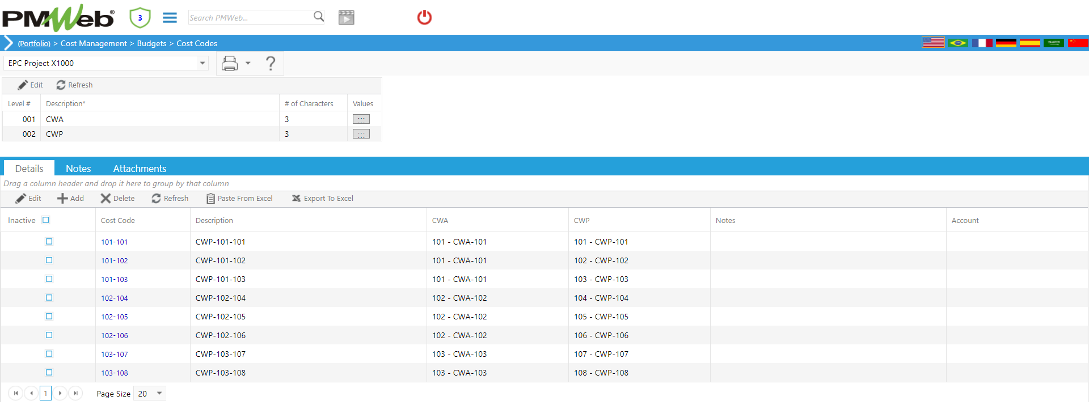Open the 101-102 cost code link
This screenshot has width=1089, height=402.
(x=114, y=260)
